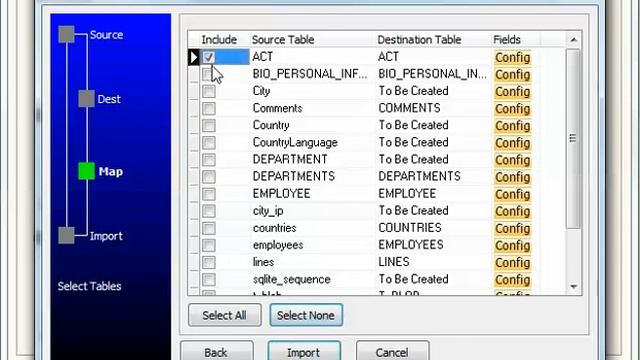Open Config for BIO_PERSONAL_INF table
Viewport: 640px width, 360px height.
(x=513, y=75)
